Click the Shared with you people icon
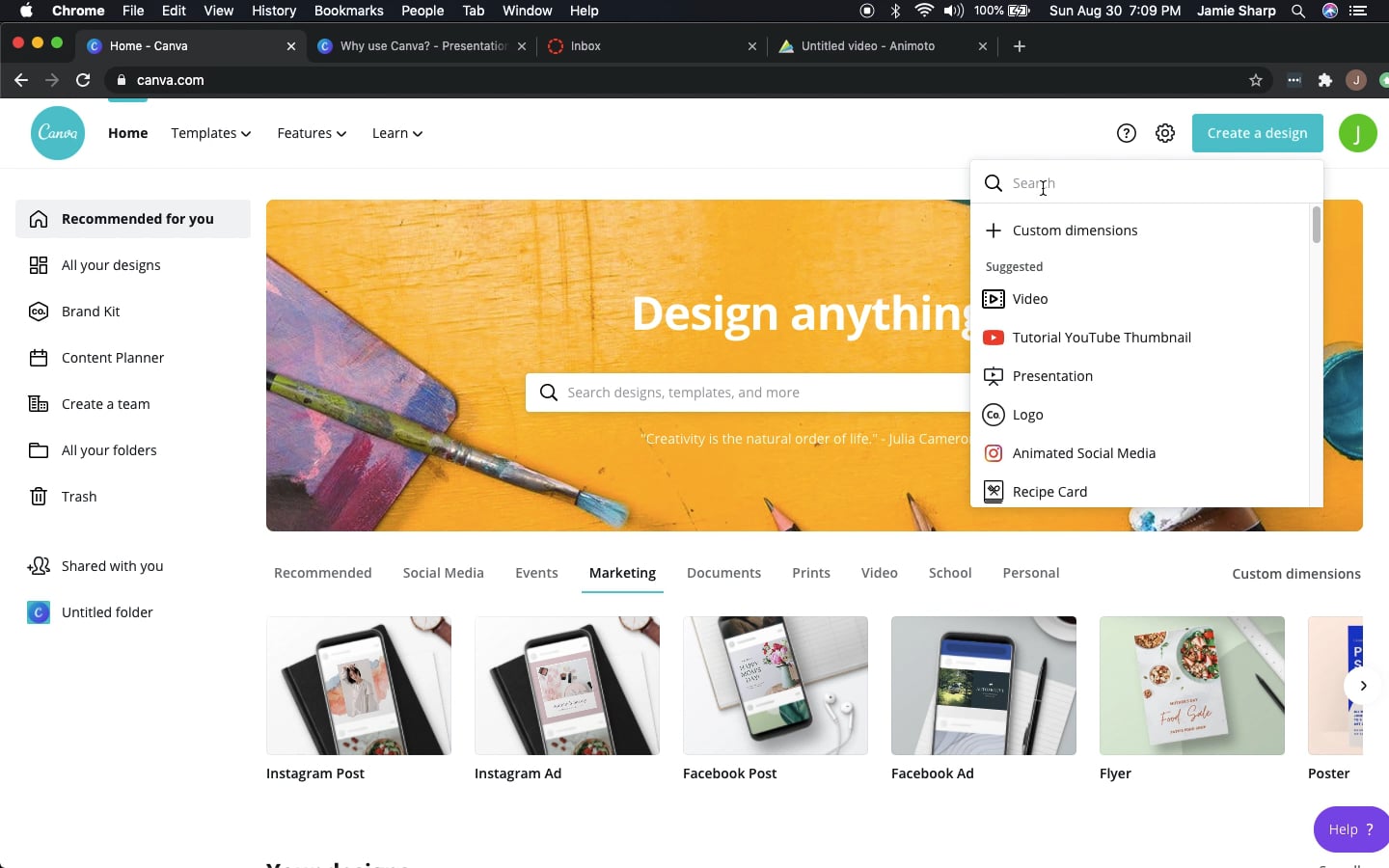The width and height of the screenshot is (1389, 868). coord(39,566)
